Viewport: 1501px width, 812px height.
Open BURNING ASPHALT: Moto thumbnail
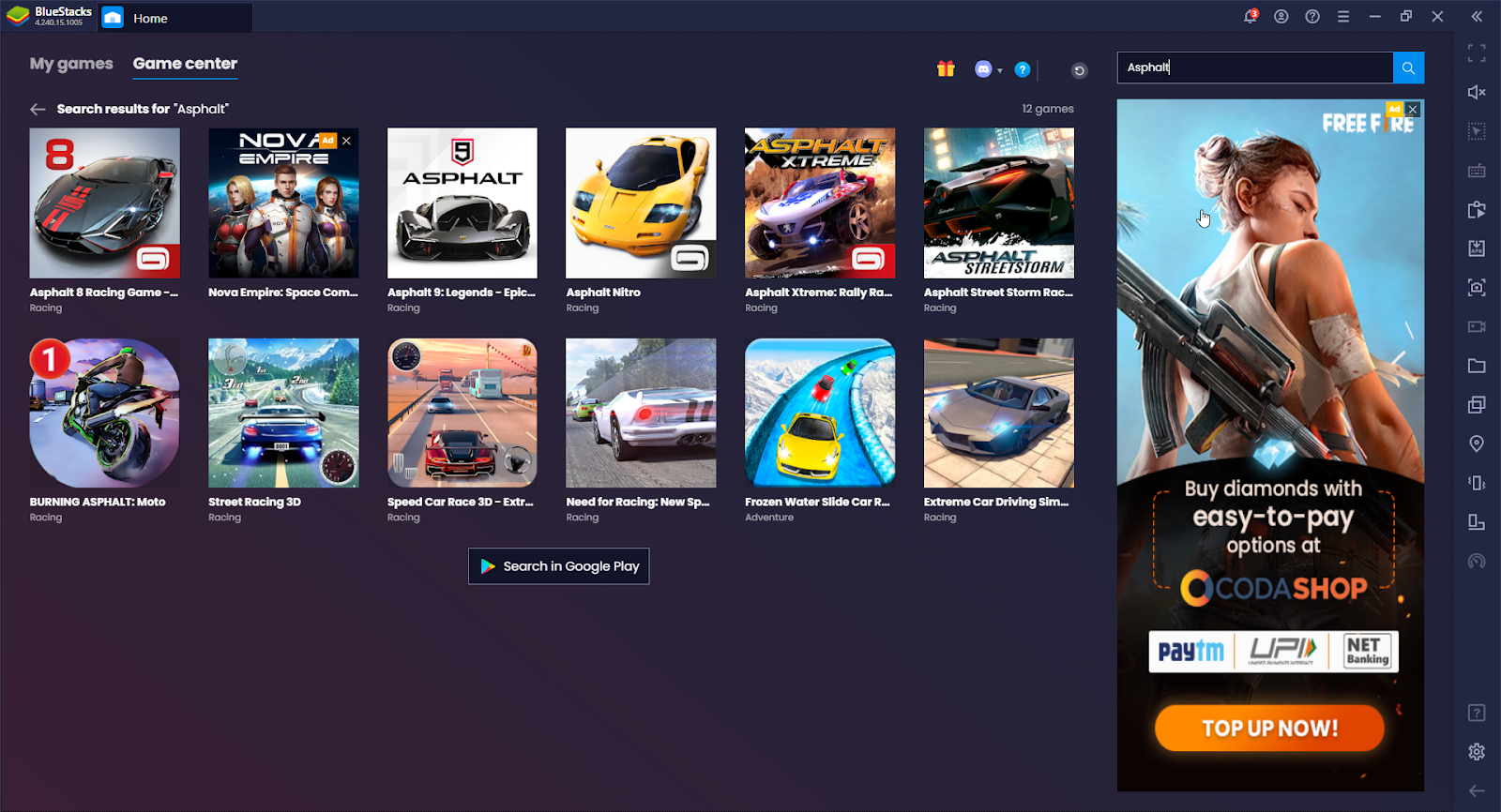tap(104, 413)
